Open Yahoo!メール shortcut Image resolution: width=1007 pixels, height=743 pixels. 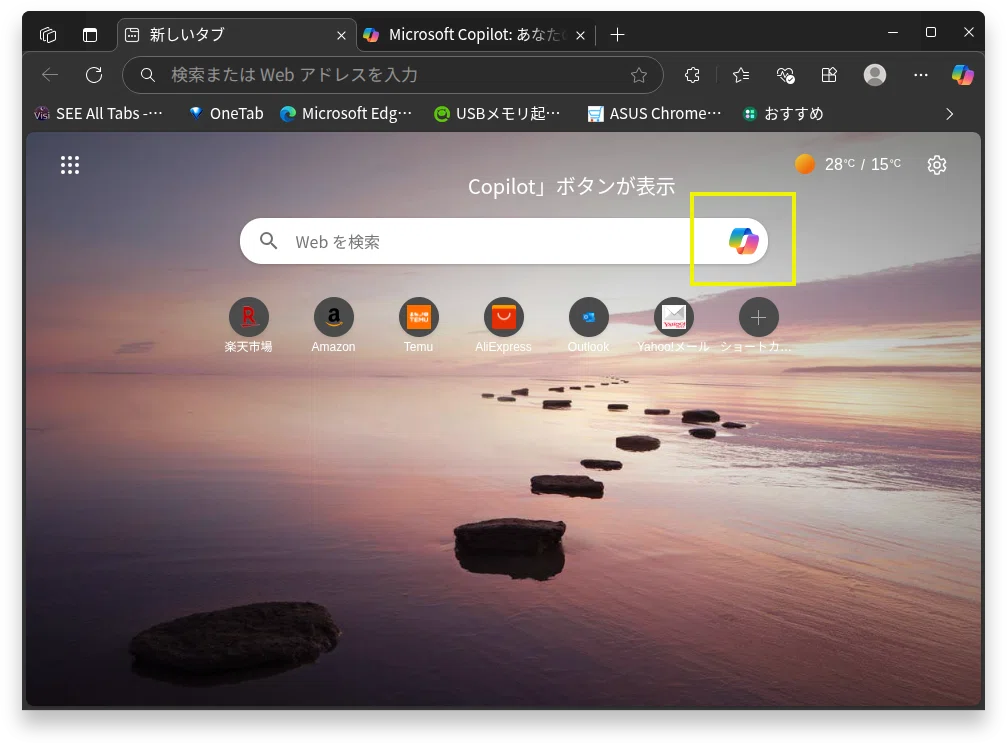click(673, 325)
